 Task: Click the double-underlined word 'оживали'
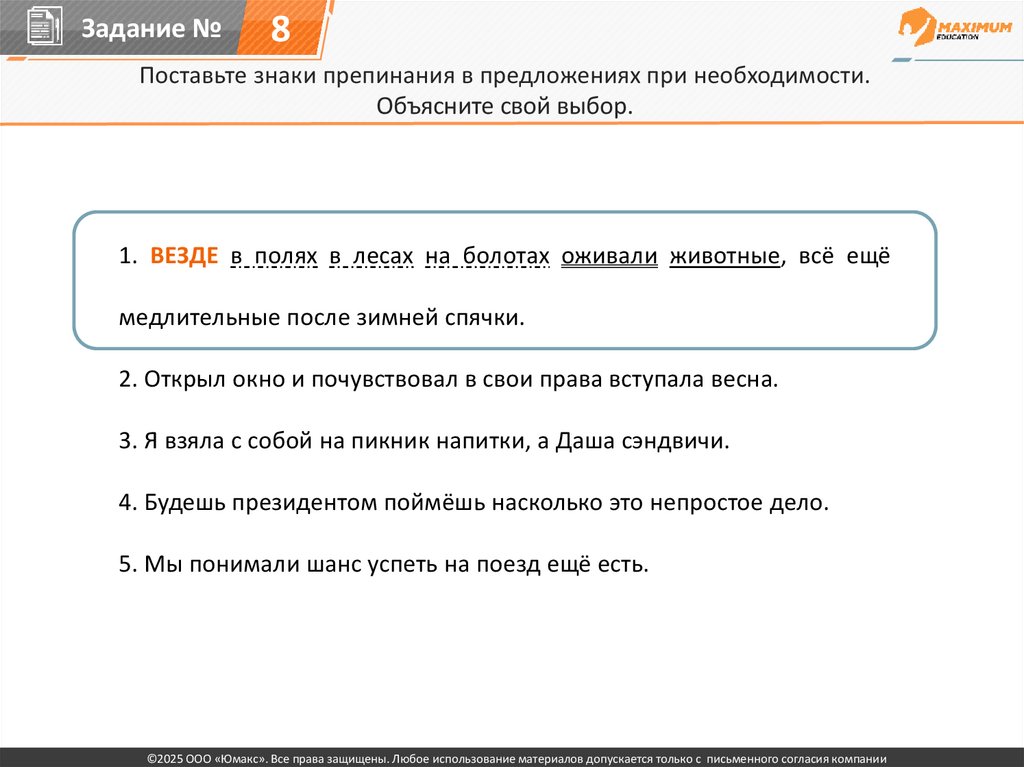(609, 256)
